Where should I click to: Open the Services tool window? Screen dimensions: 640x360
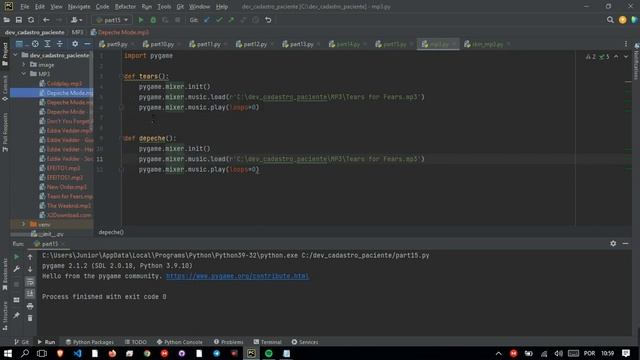point(305,342)
